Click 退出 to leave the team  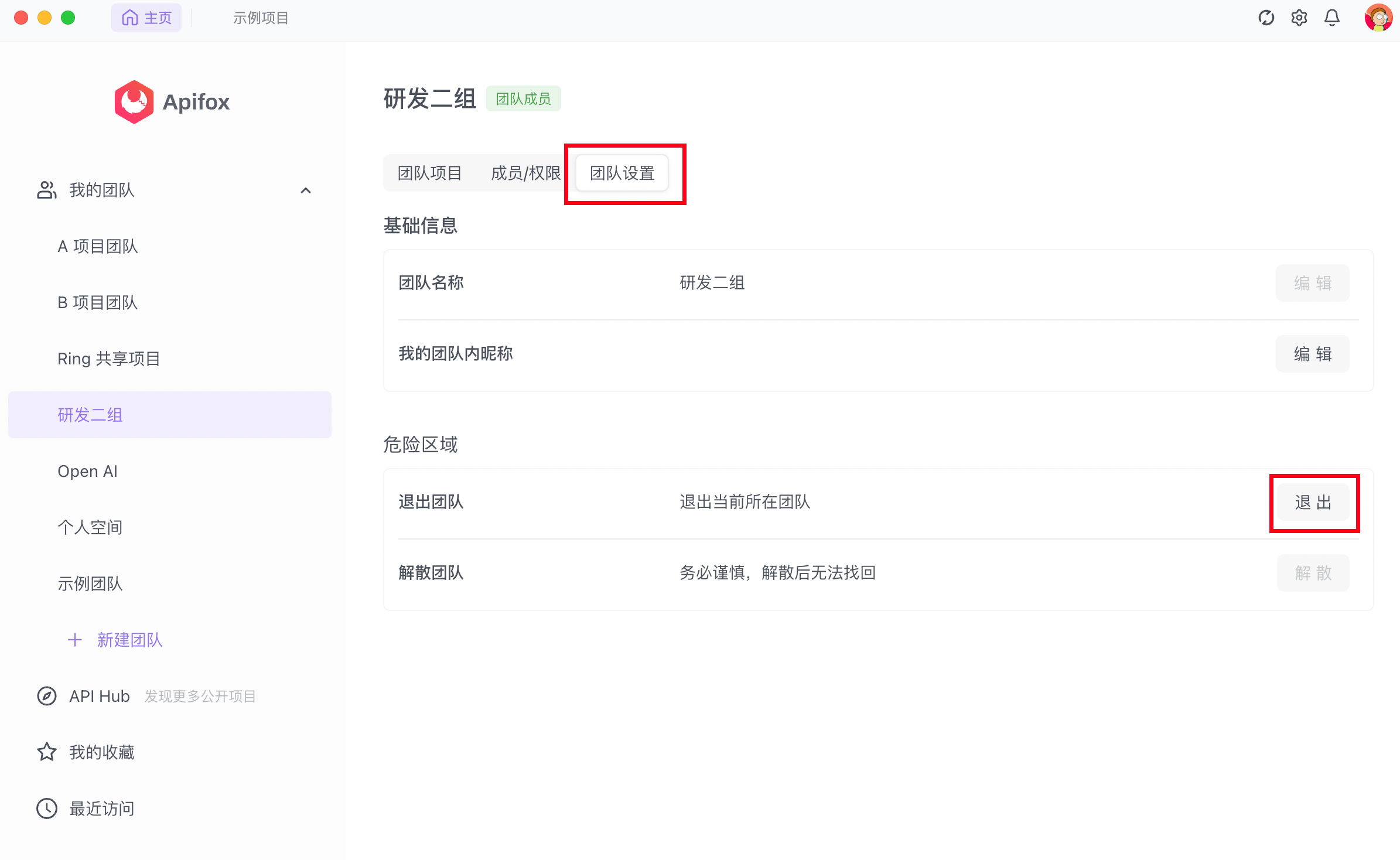tap(1313, 503)
